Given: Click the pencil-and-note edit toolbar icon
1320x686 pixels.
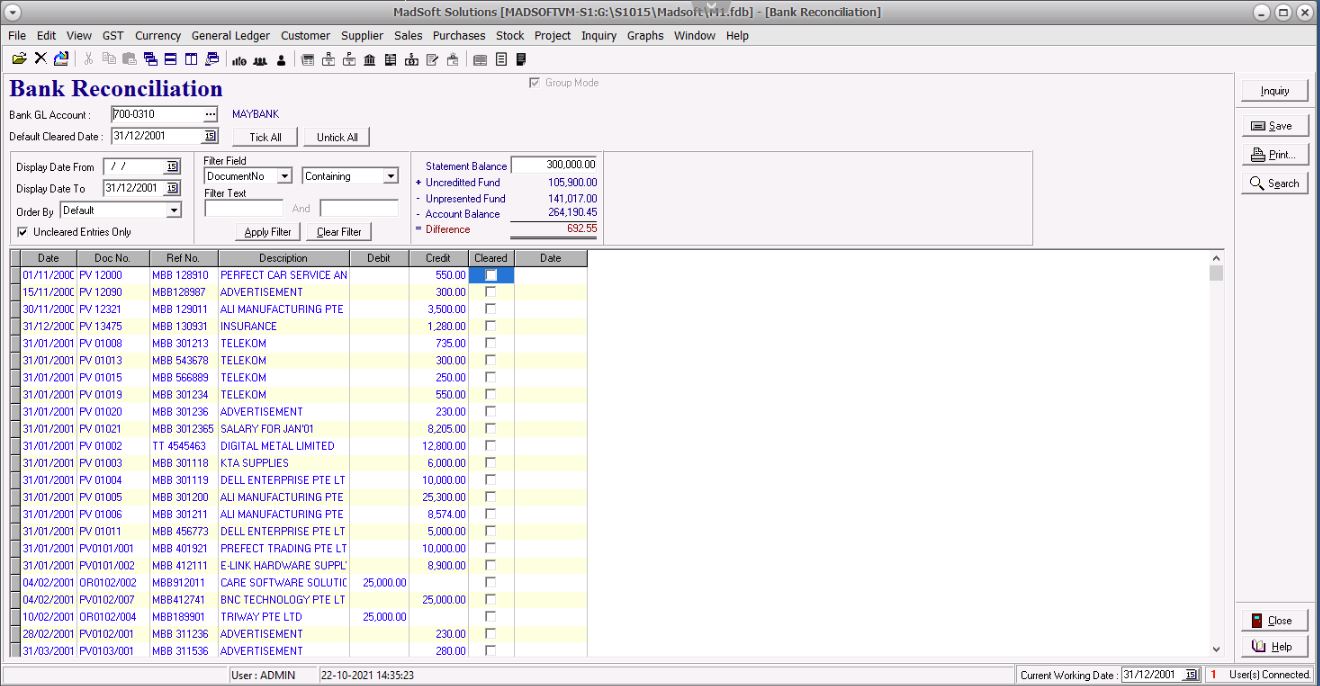Looking at the screenshot, I should tap(432, 59).
